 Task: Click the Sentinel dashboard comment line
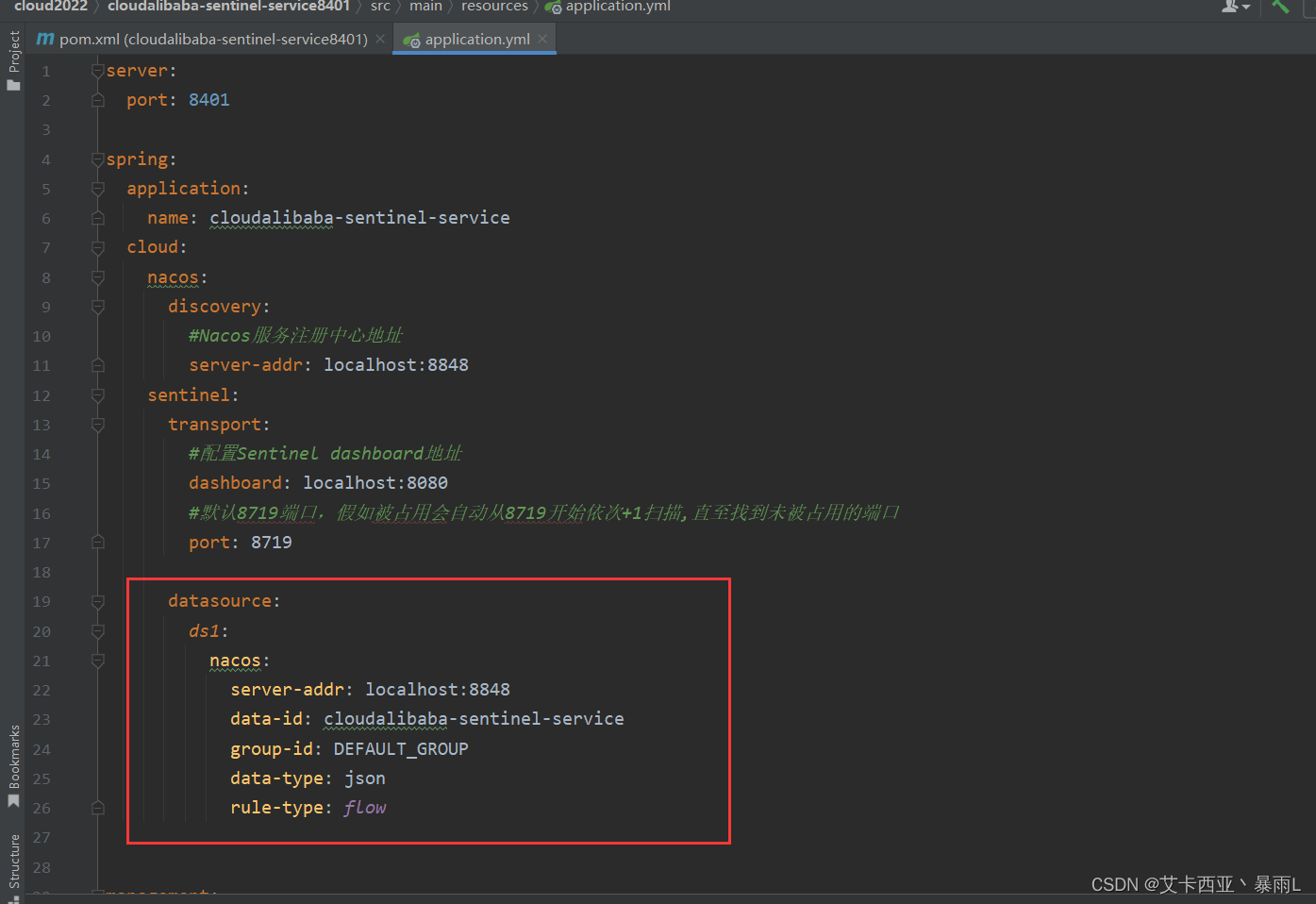click(x=325, y=454)
